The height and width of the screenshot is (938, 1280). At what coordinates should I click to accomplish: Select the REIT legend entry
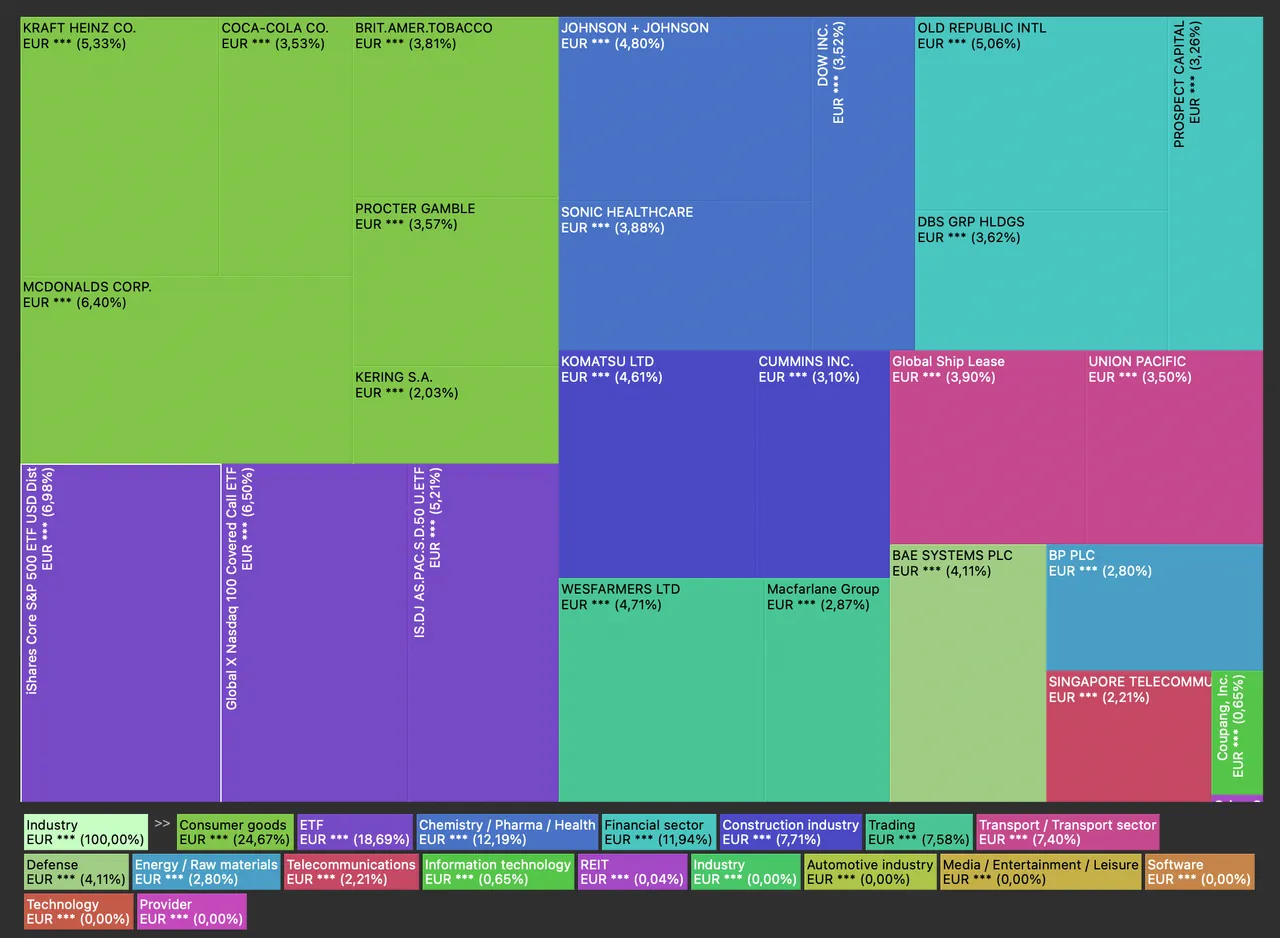click(632, 871)
